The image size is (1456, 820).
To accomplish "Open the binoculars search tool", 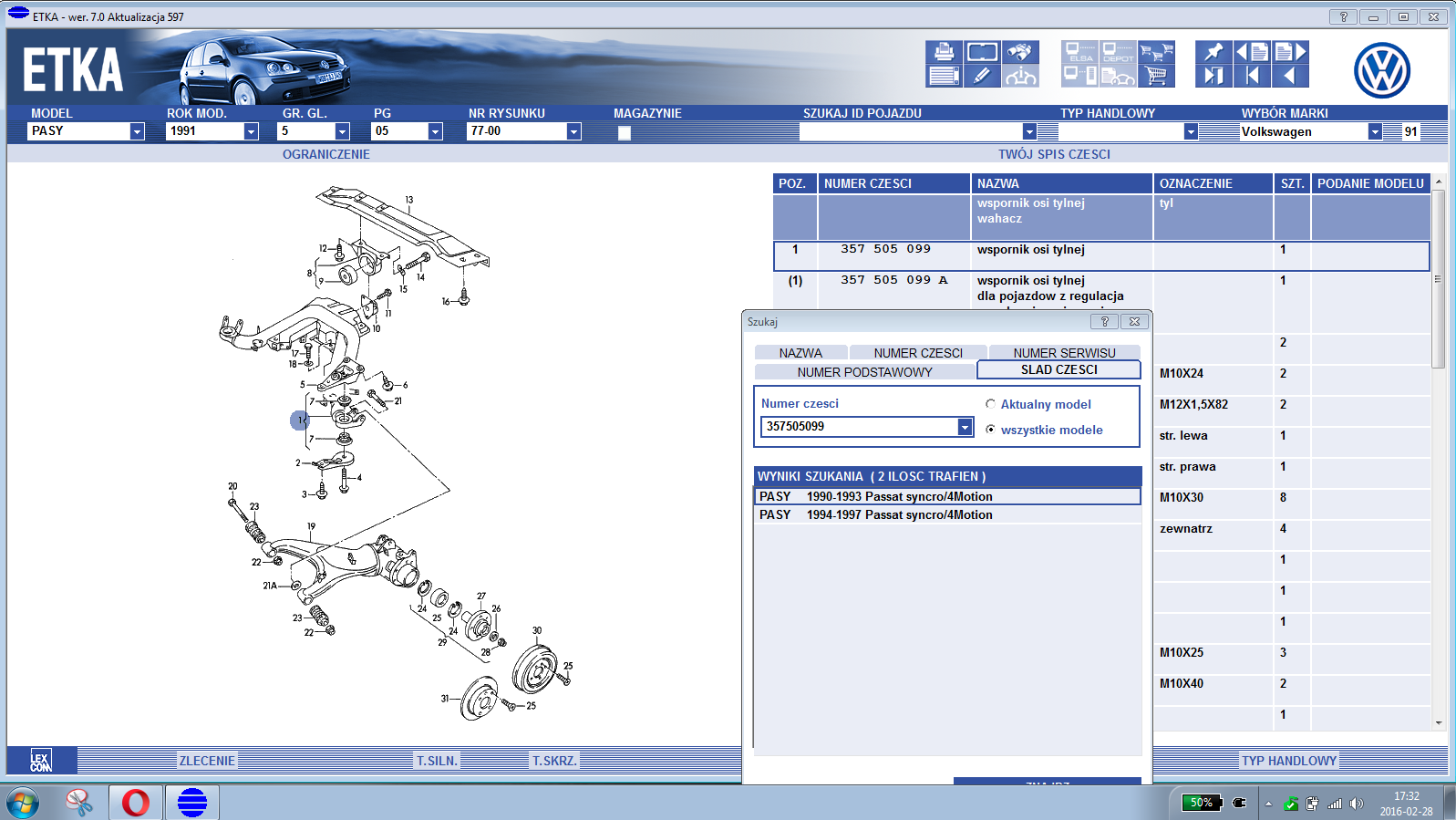I will pos(1020,52).
